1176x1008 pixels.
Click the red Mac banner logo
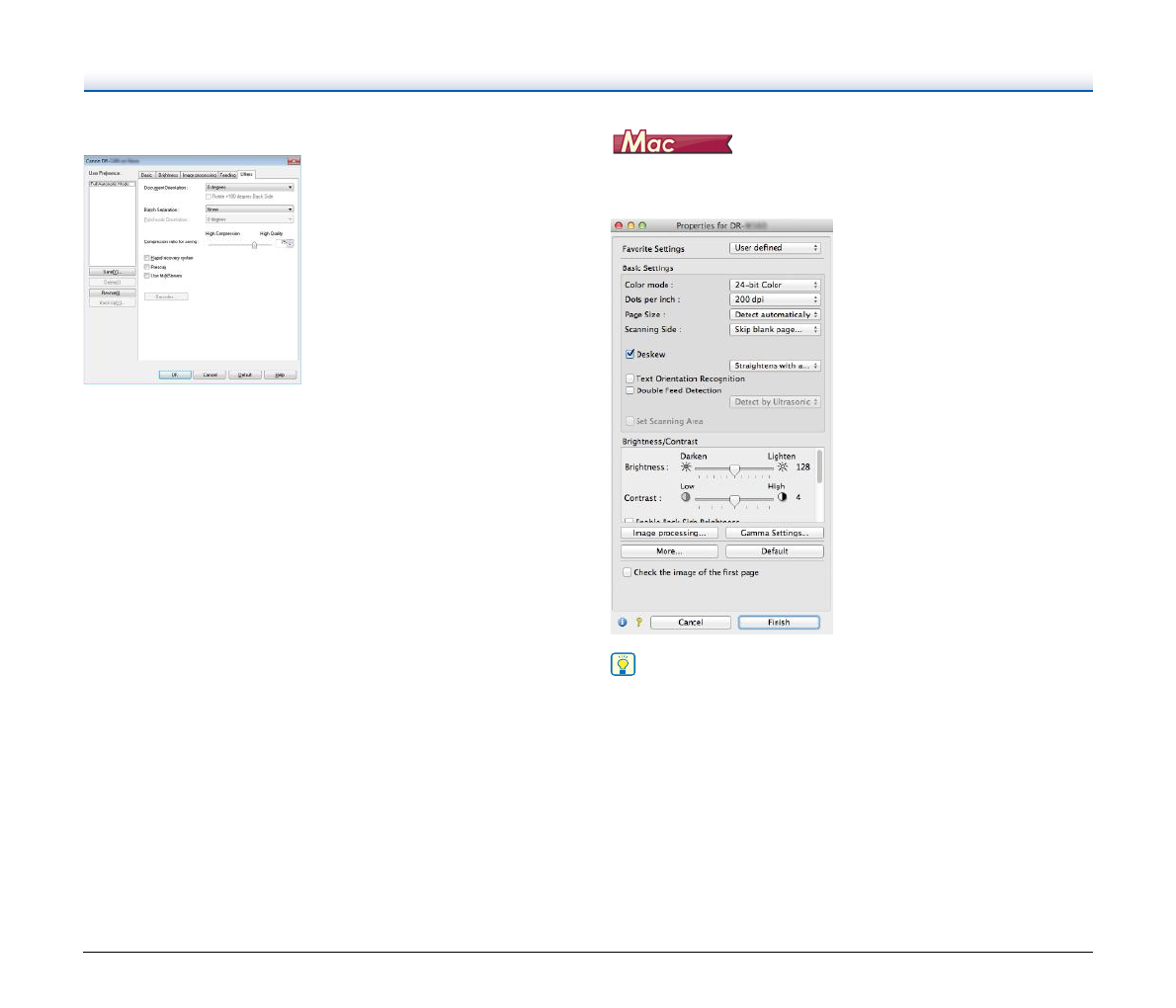672,144
